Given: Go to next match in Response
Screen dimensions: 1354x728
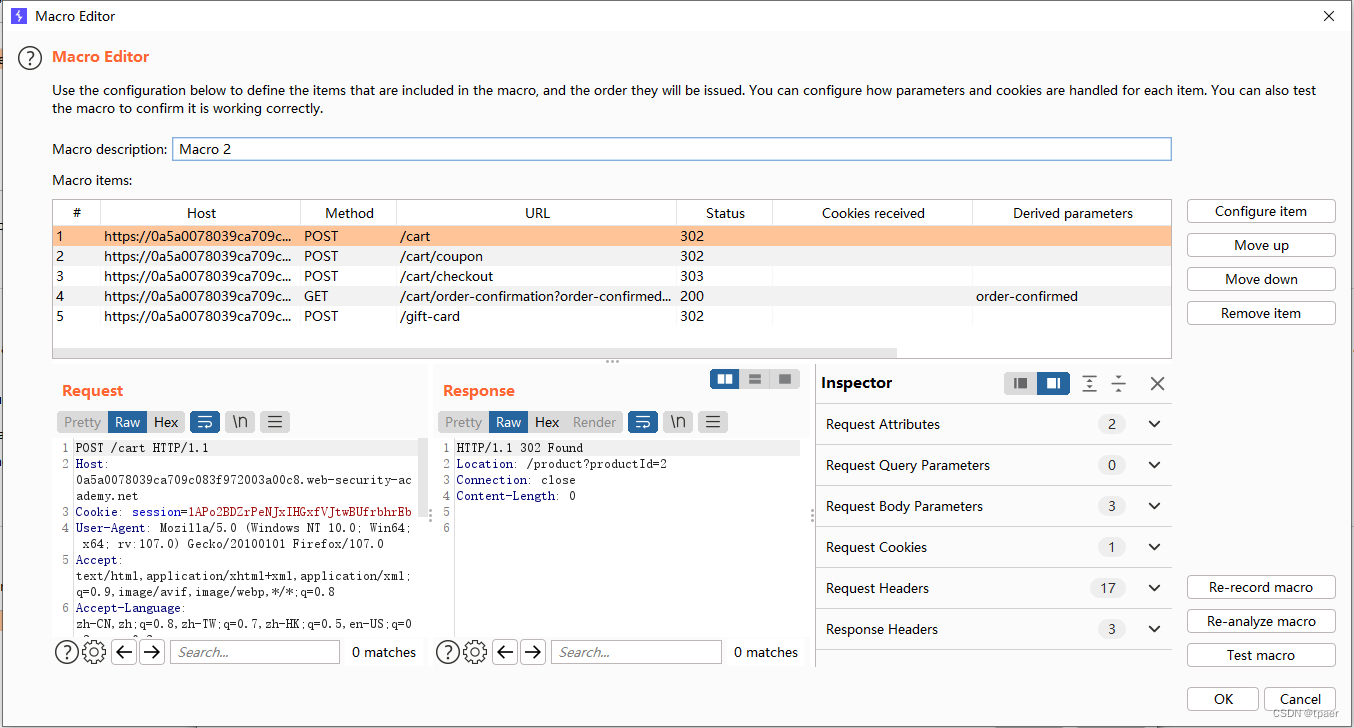Looking at the screenshot, I should [x=533, y=652].
